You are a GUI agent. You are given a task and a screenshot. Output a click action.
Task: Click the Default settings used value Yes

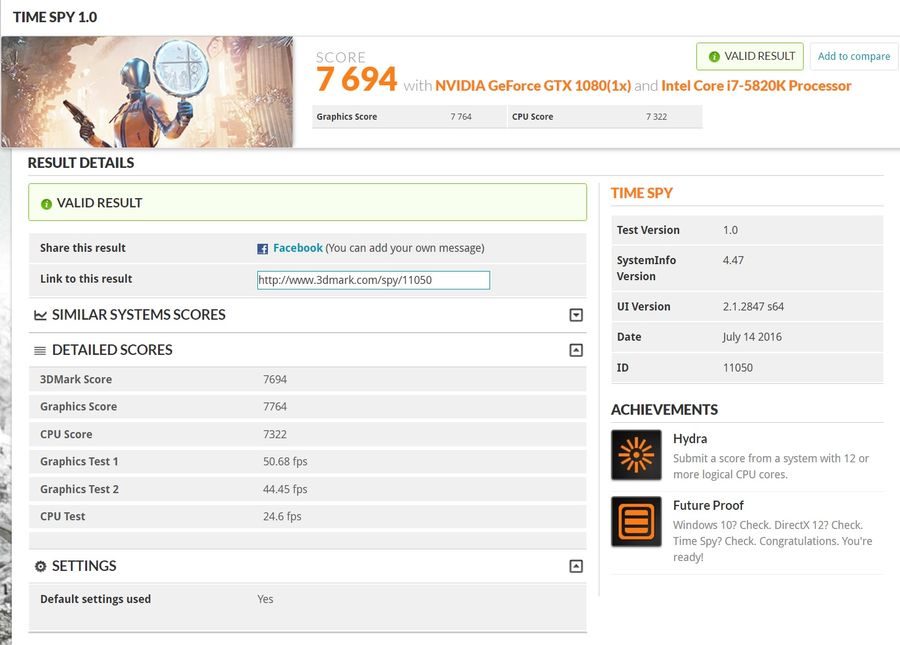pyautogui.click(x=265, y=599)
